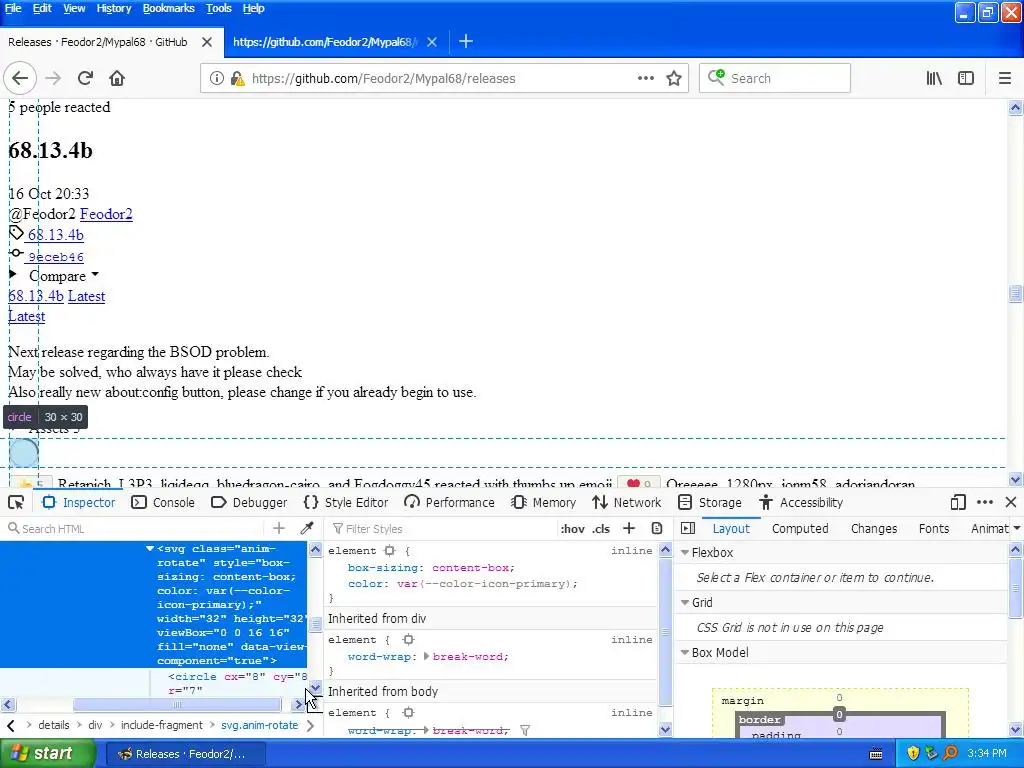Open the Windows start button
The width and height of the screenshot is (1024, 768).
[46, 754]
